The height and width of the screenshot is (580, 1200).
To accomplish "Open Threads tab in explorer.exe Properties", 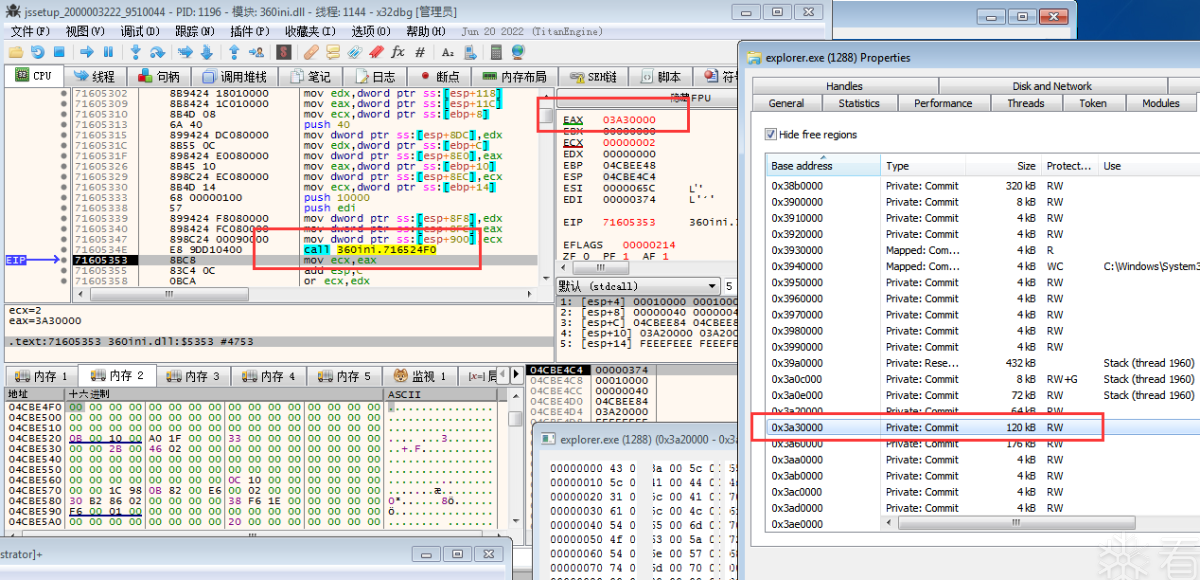I will [x=1025, y=103].
